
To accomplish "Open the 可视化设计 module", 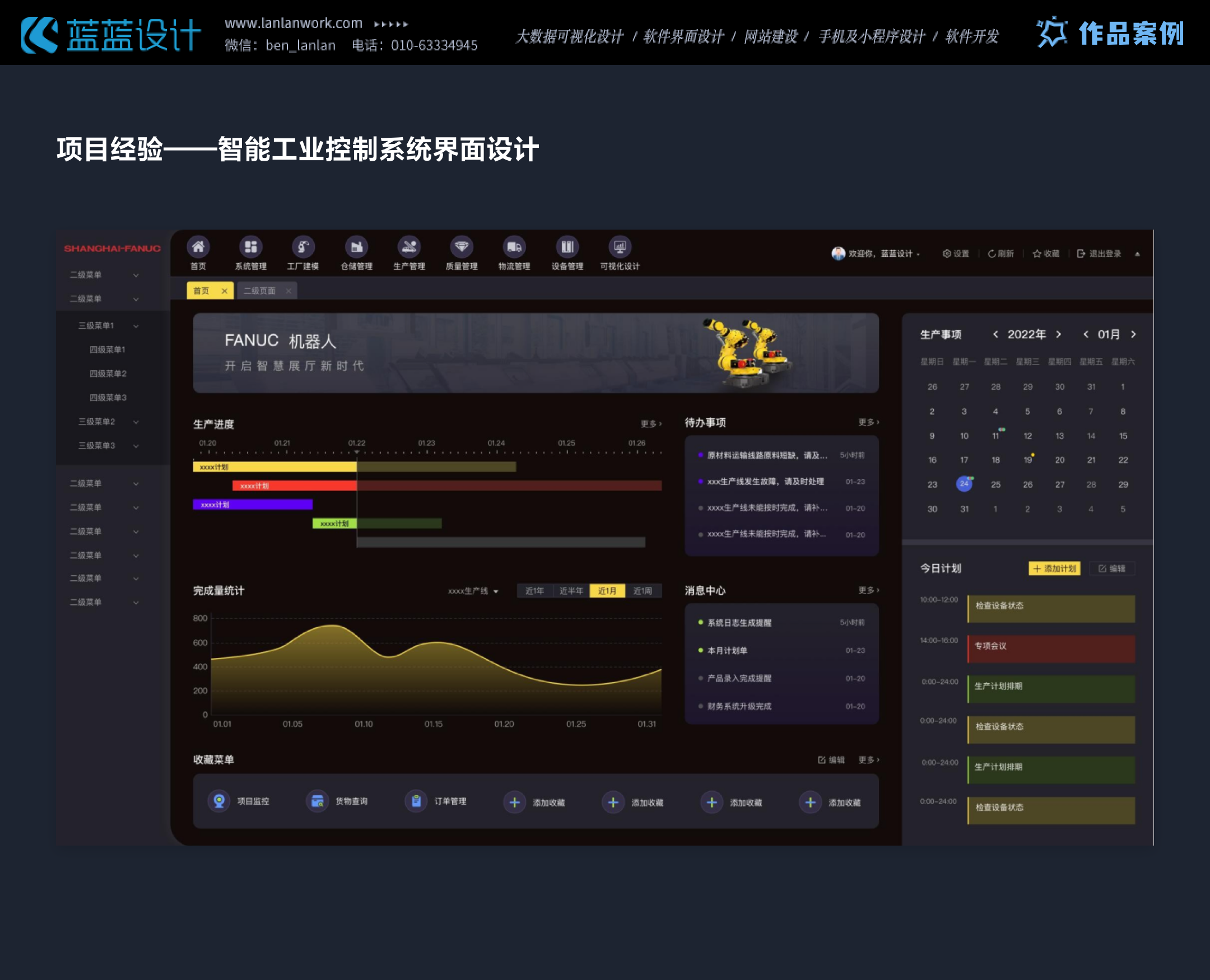I will pyautogui.click(x=620, y=254).
